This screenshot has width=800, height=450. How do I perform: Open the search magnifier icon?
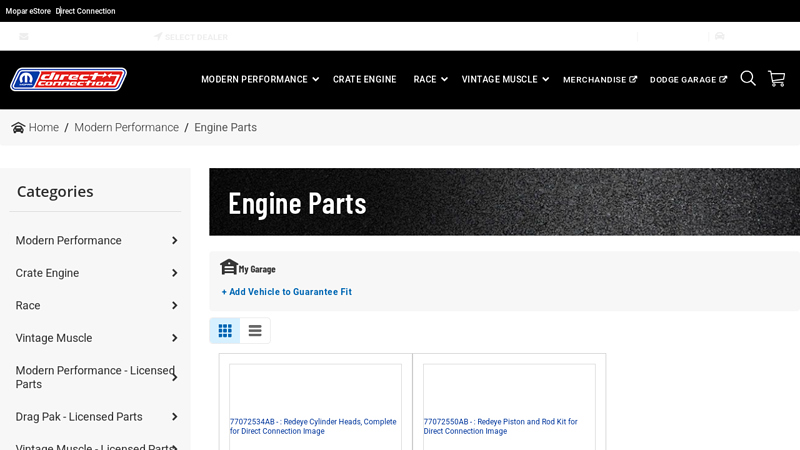(x=748, y=79)
